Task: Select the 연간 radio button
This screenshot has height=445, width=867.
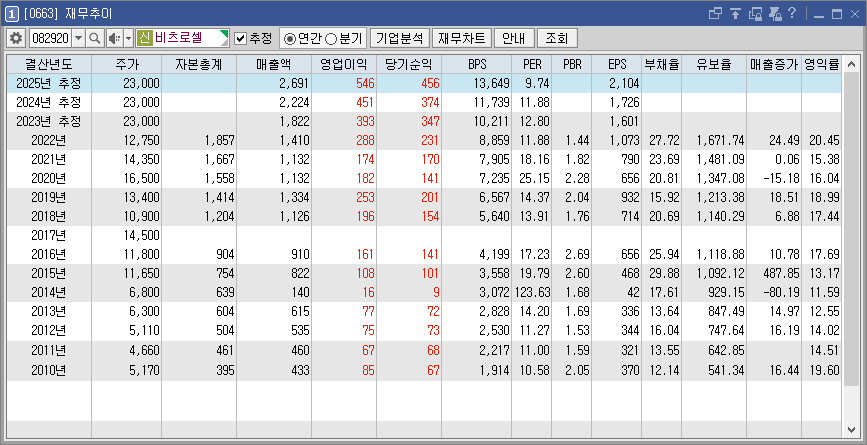Action: (289, 39)
